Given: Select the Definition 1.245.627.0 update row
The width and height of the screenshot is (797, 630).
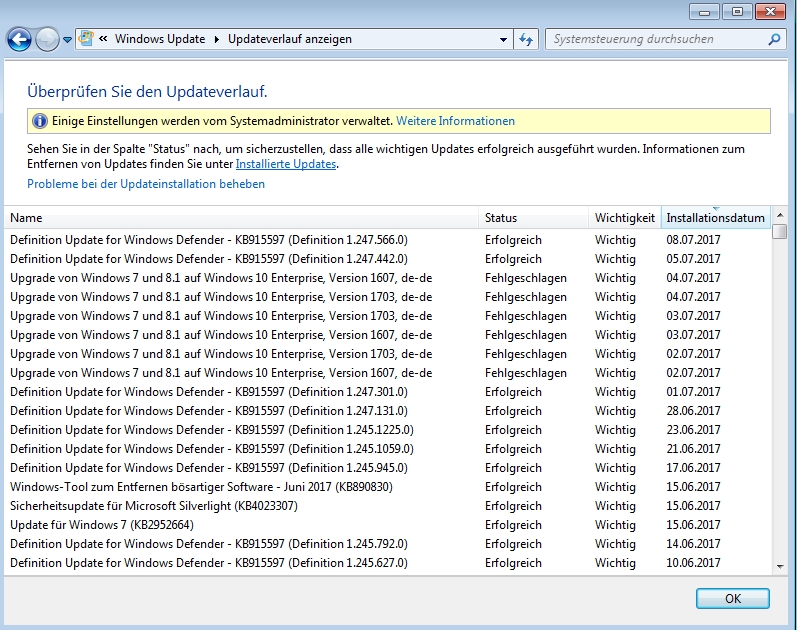Looking at the screenshot, I should (x=389, y=563).
